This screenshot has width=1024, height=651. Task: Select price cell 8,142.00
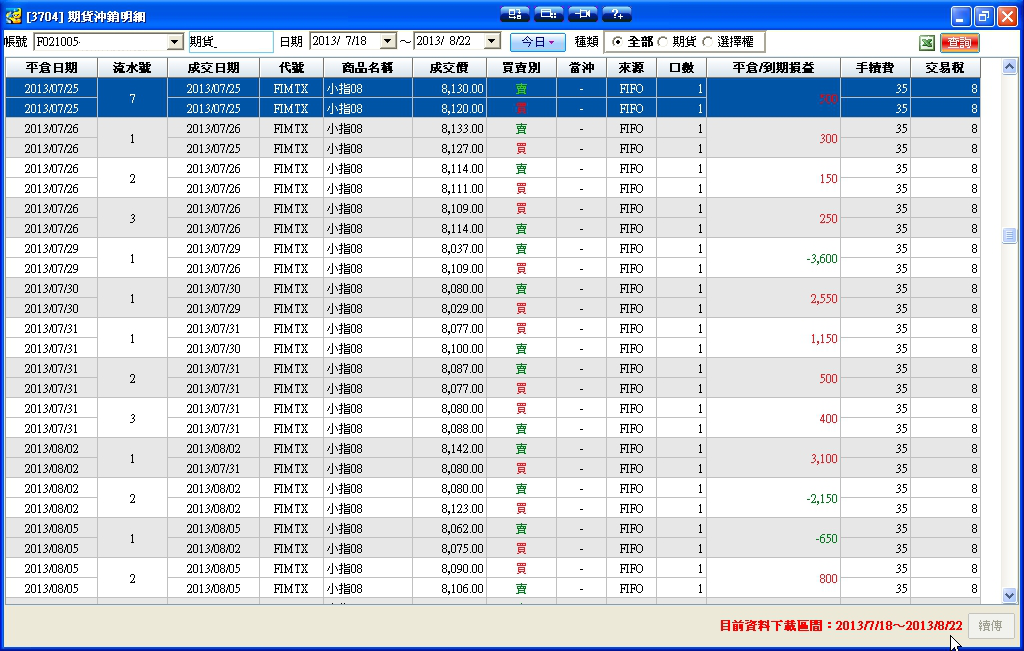449,449
